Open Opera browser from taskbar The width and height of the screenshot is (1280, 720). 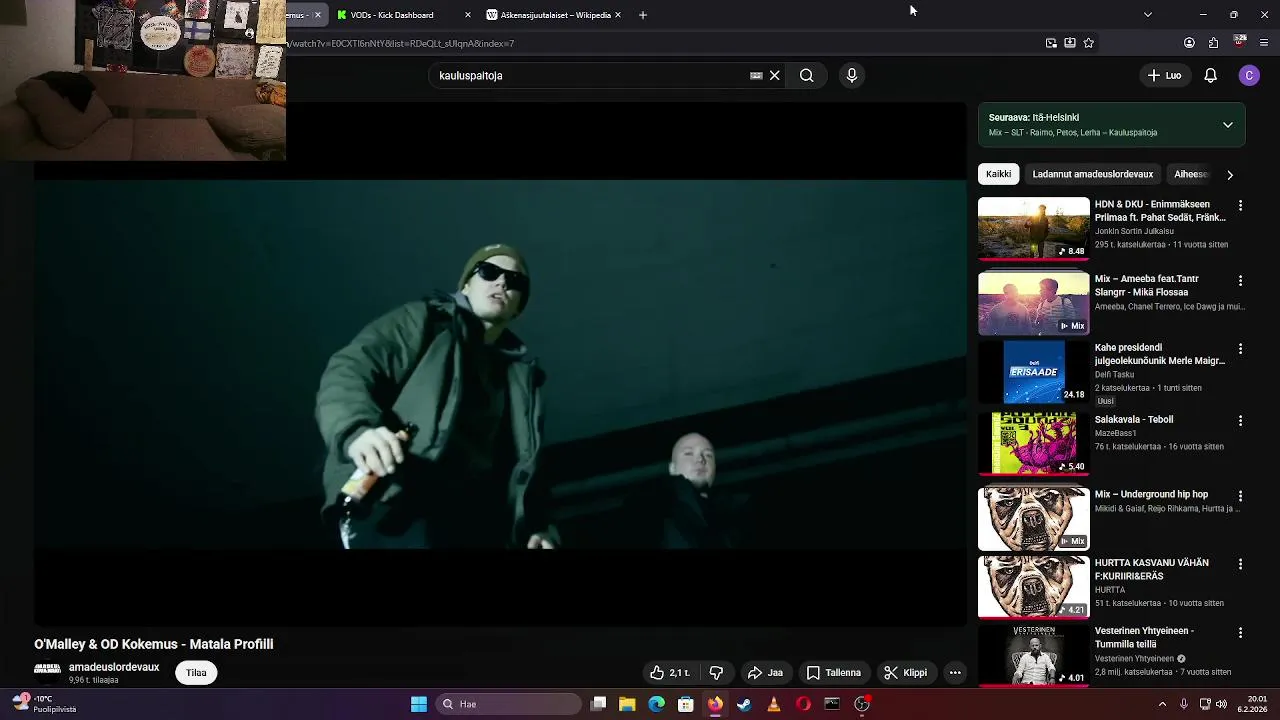(803, 704)
